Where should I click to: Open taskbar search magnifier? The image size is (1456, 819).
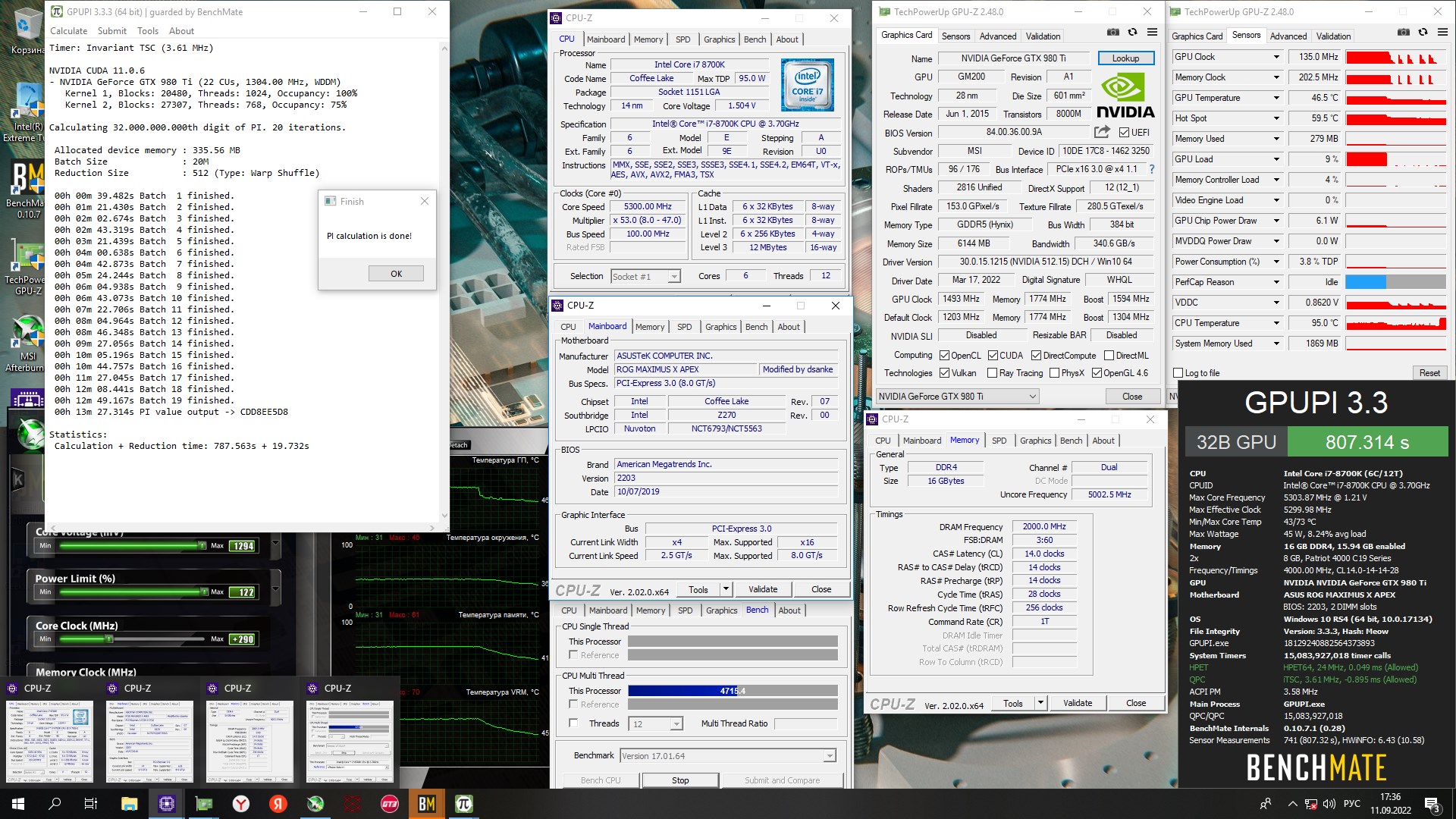click(55, 804)
